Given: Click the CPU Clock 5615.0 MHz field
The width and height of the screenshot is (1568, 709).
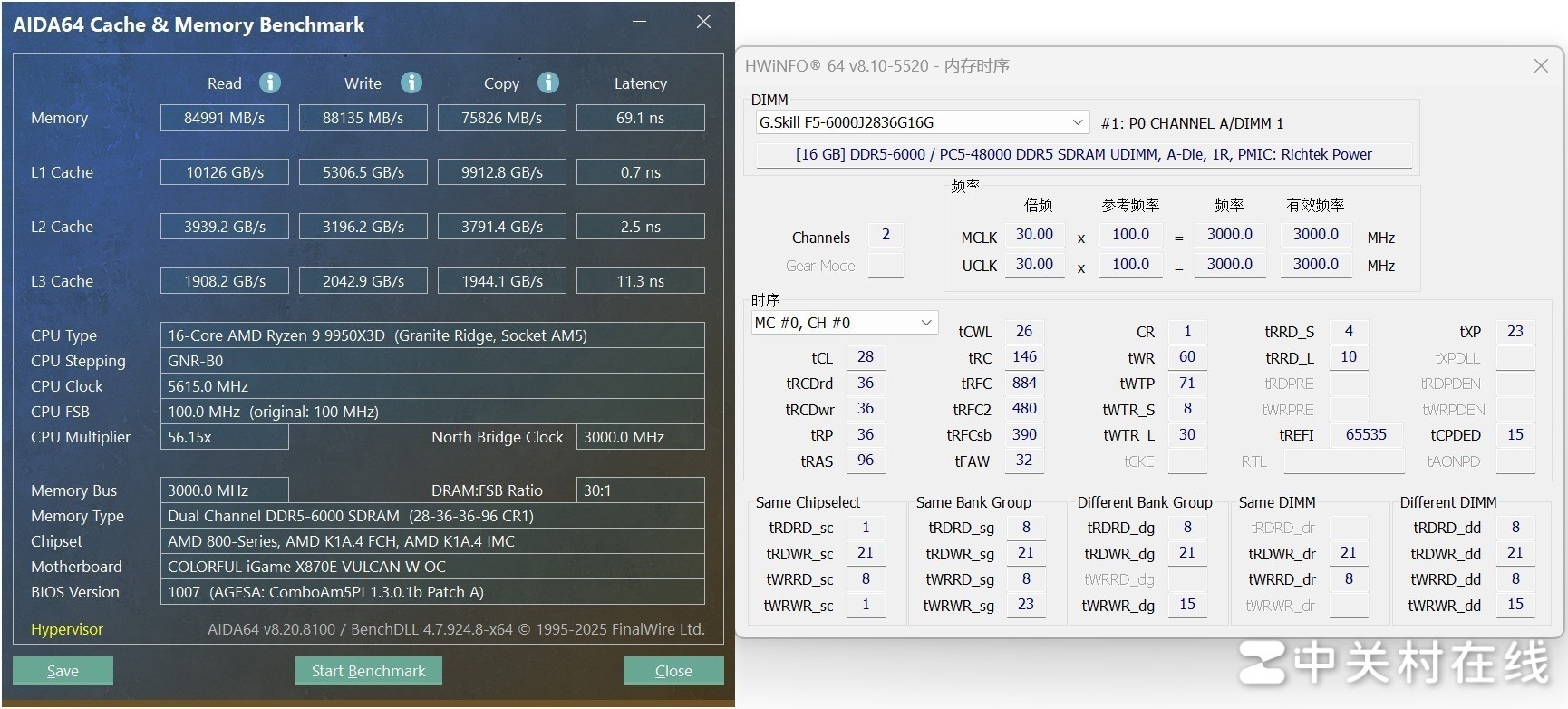Looking at the screenshot, I should click(432, 386).
